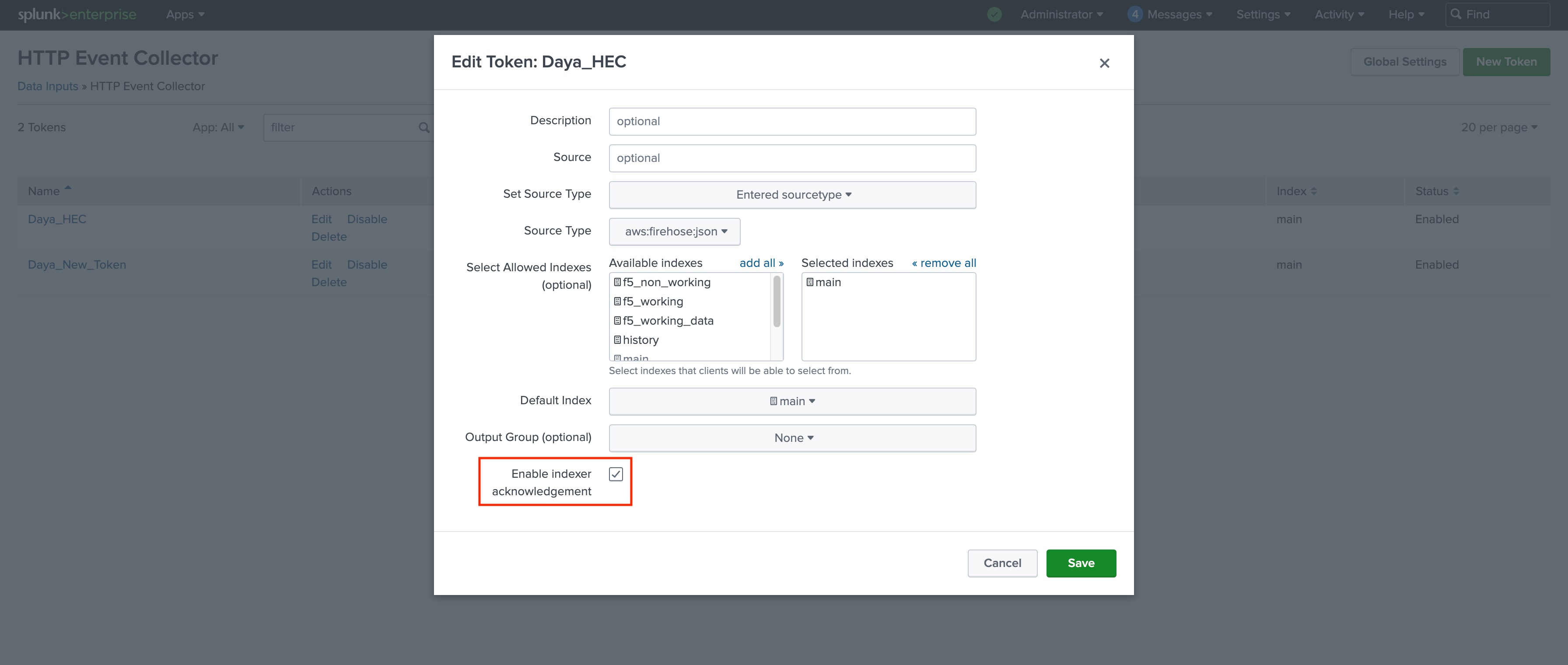Image resolution: width=1568 pixels, height=665 pixels.
Task: Open the Daya_New_Token link
Action: tap(77, 265)
